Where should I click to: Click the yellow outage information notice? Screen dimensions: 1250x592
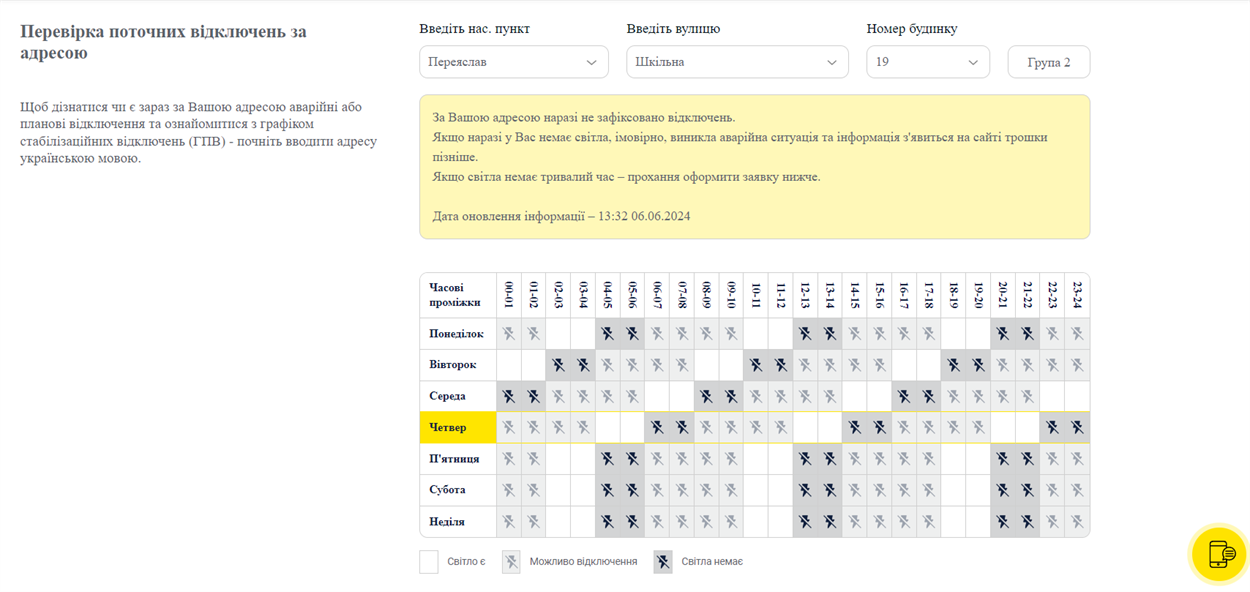755,167
